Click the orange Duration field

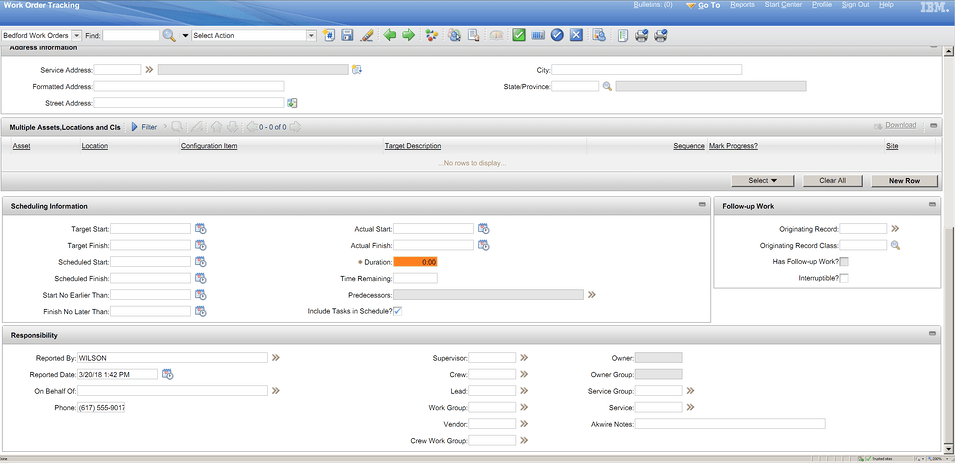[415, 262]
